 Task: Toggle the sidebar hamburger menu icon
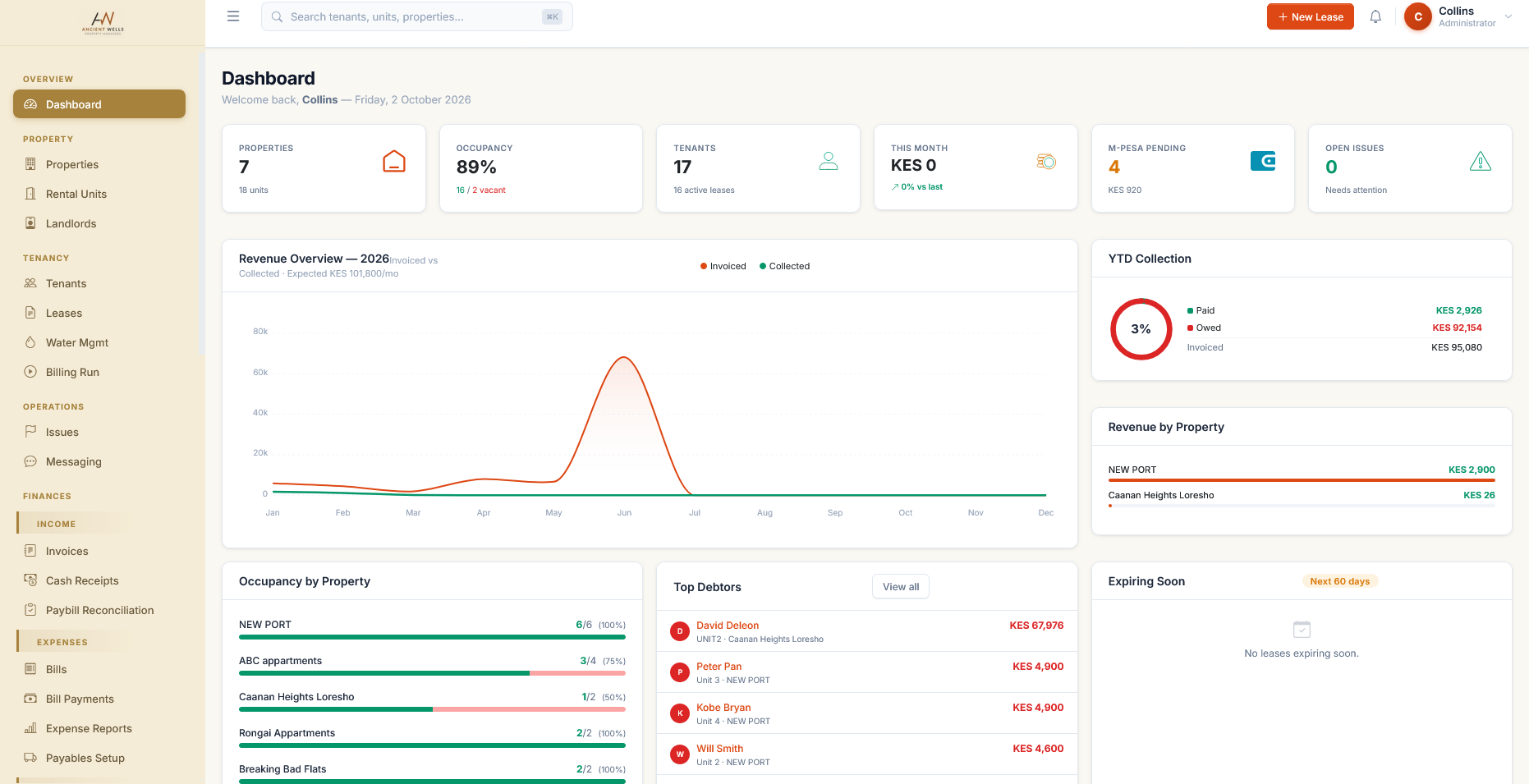pyautogui.click(x=233, y=16)
